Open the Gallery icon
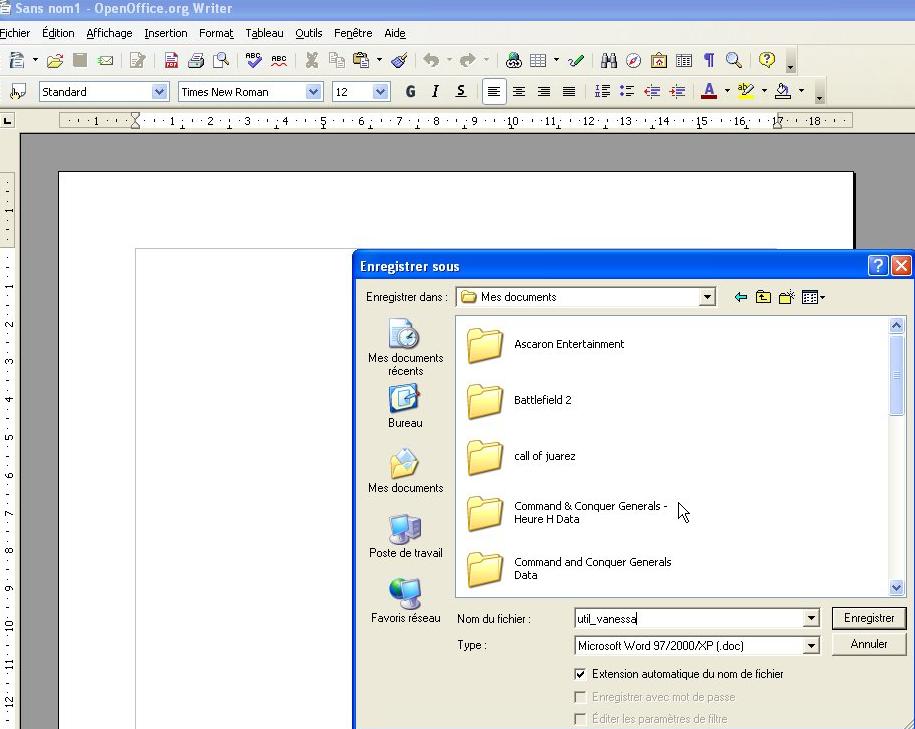The height and width of the screenshot is (729, 915). tap(659, 60)
